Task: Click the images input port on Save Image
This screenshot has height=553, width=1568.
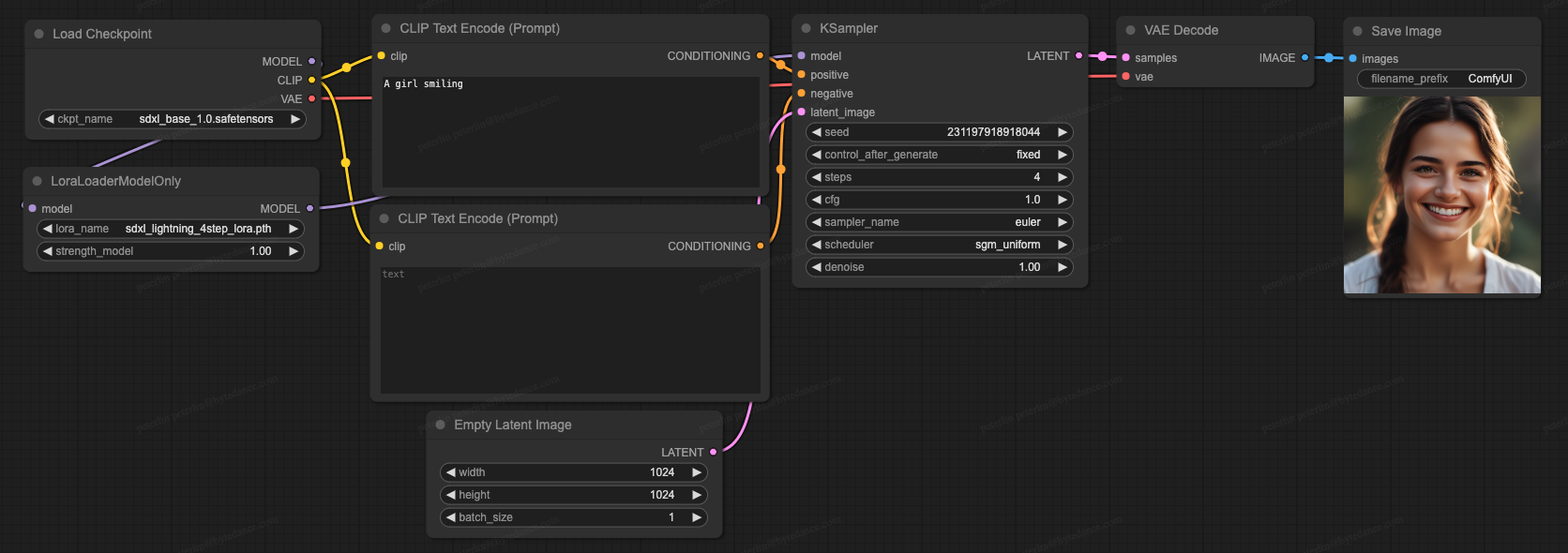Action: (1352, 58)
